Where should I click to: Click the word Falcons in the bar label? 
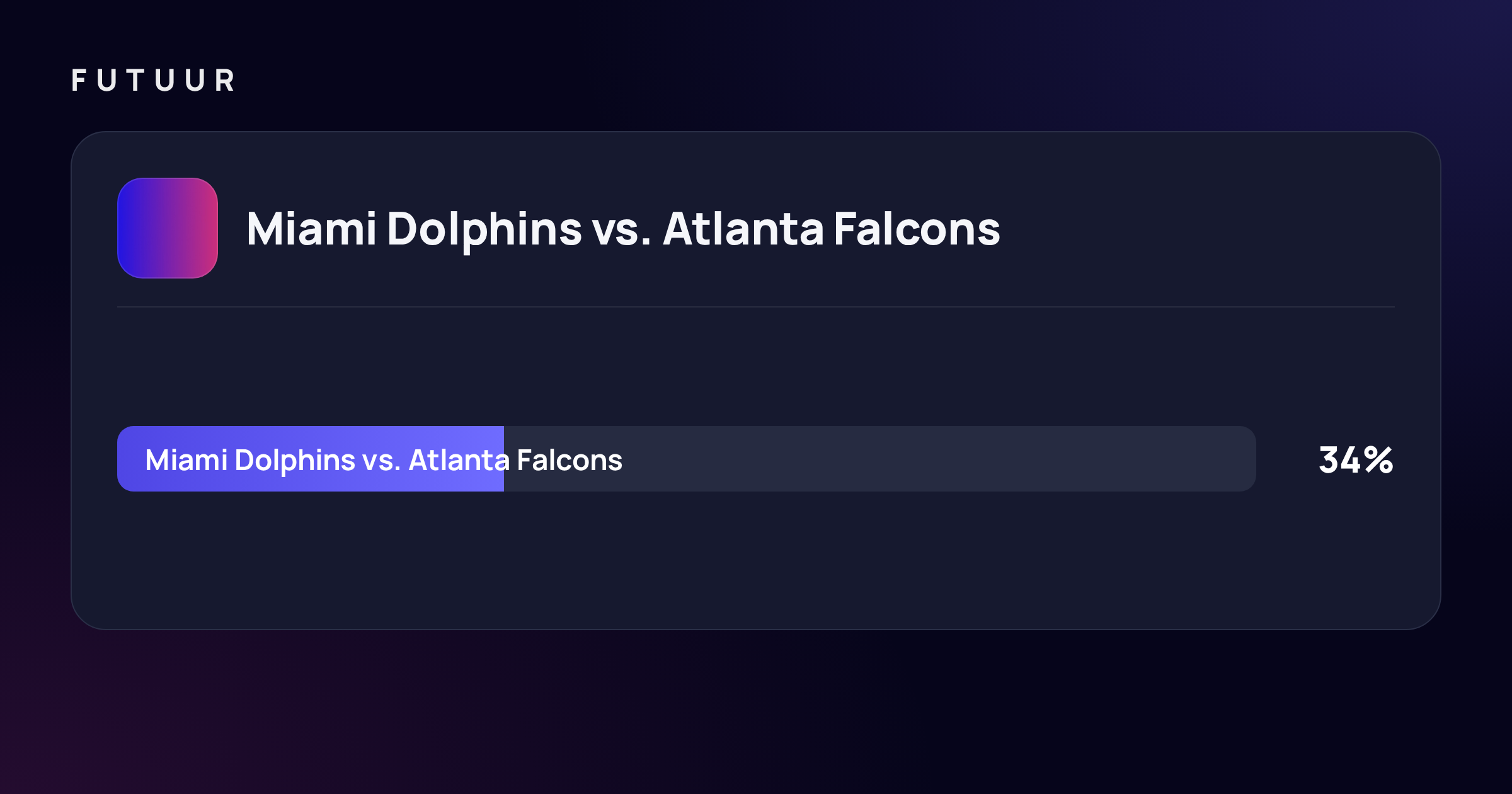(570, 461)
